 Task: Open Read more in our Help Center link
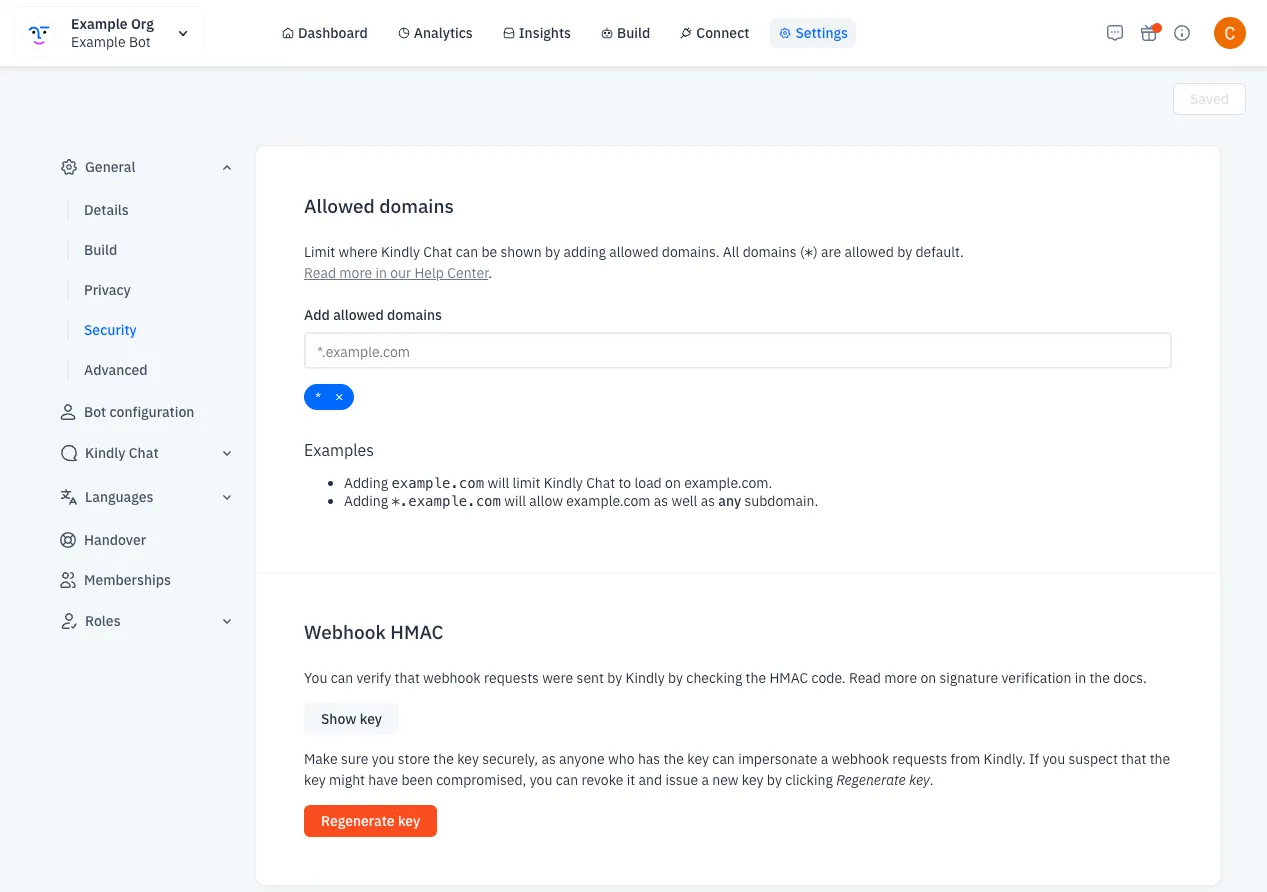pos(396,273)
